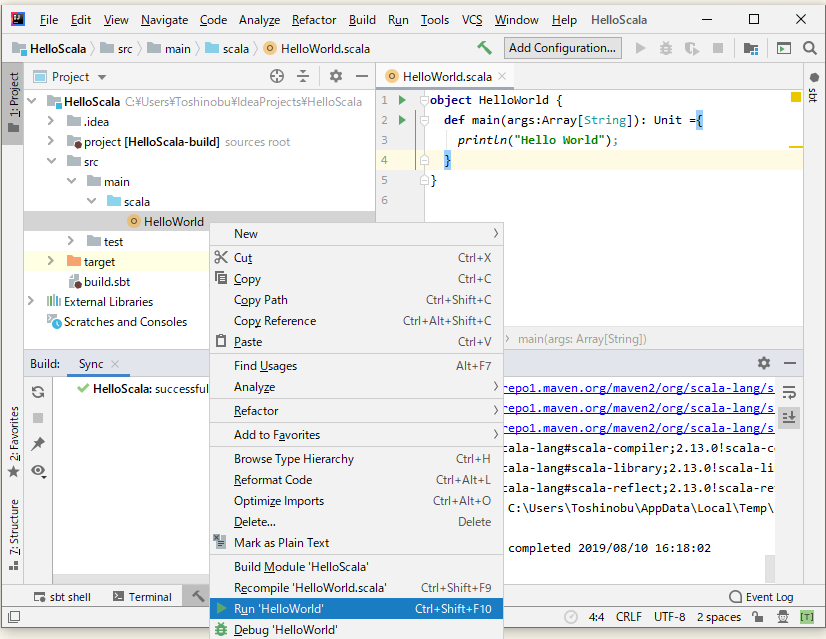Expand the test folder
The image size is (826, 639).
(71, 241)
